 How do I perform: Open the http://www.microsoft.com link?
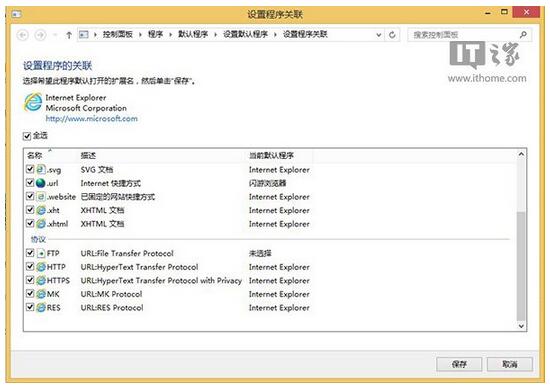coord(92,119)
